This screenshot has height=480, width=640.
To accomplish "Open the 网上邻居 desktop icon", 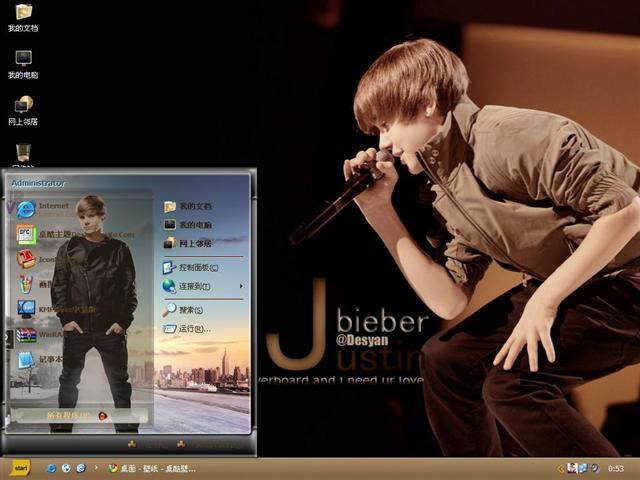I will (23, 111).
